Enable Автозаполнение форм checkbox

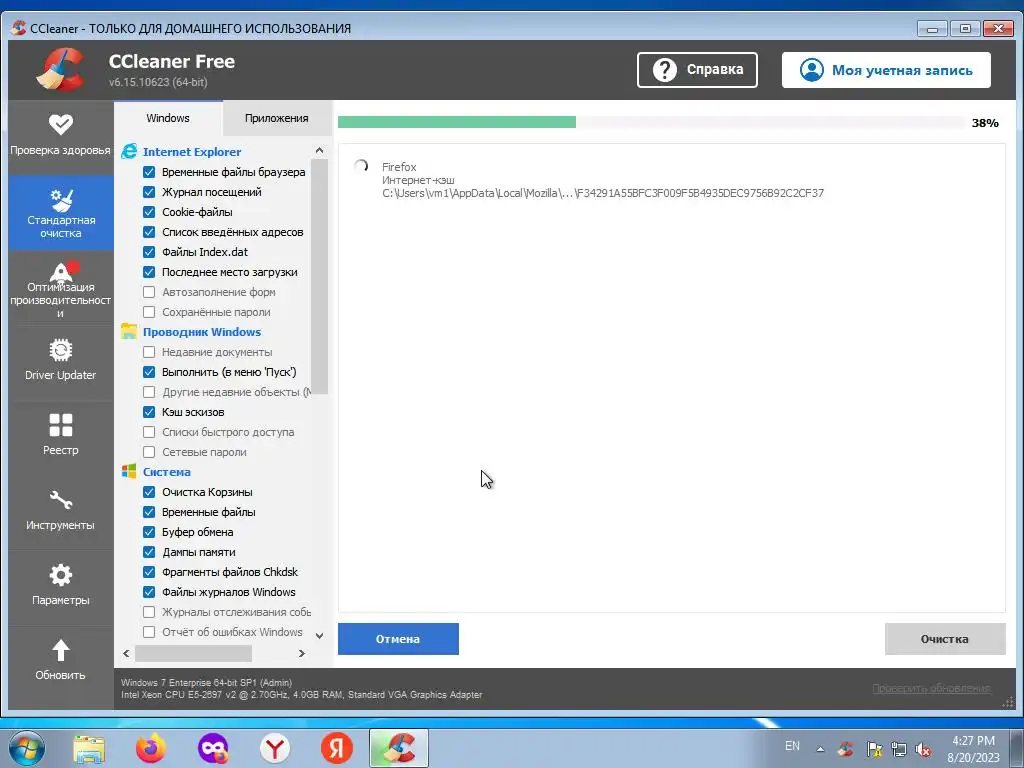pyautogui.click(x=149, y=292)
